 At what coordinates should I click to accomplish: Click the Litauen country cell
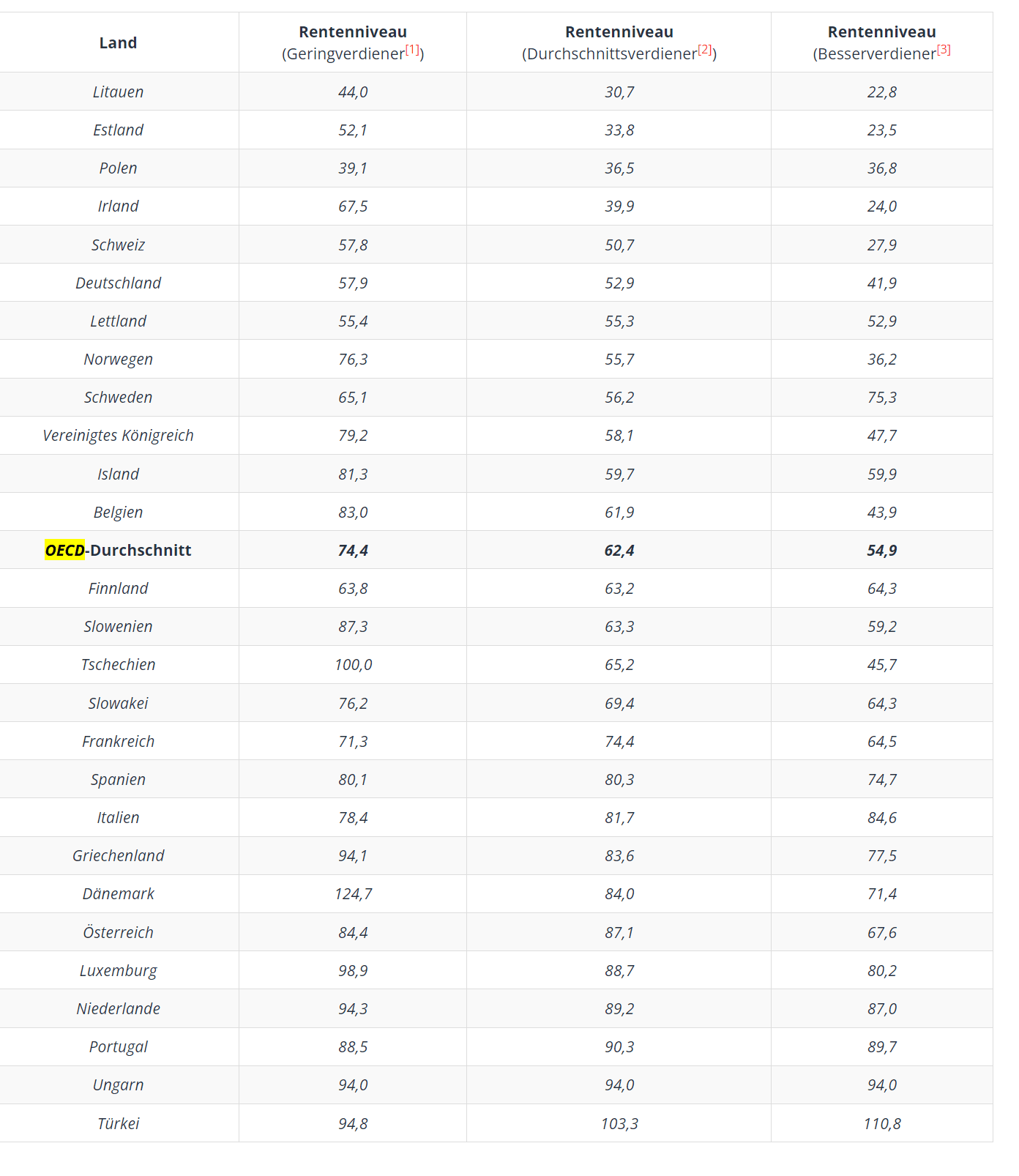click(118, 92)
